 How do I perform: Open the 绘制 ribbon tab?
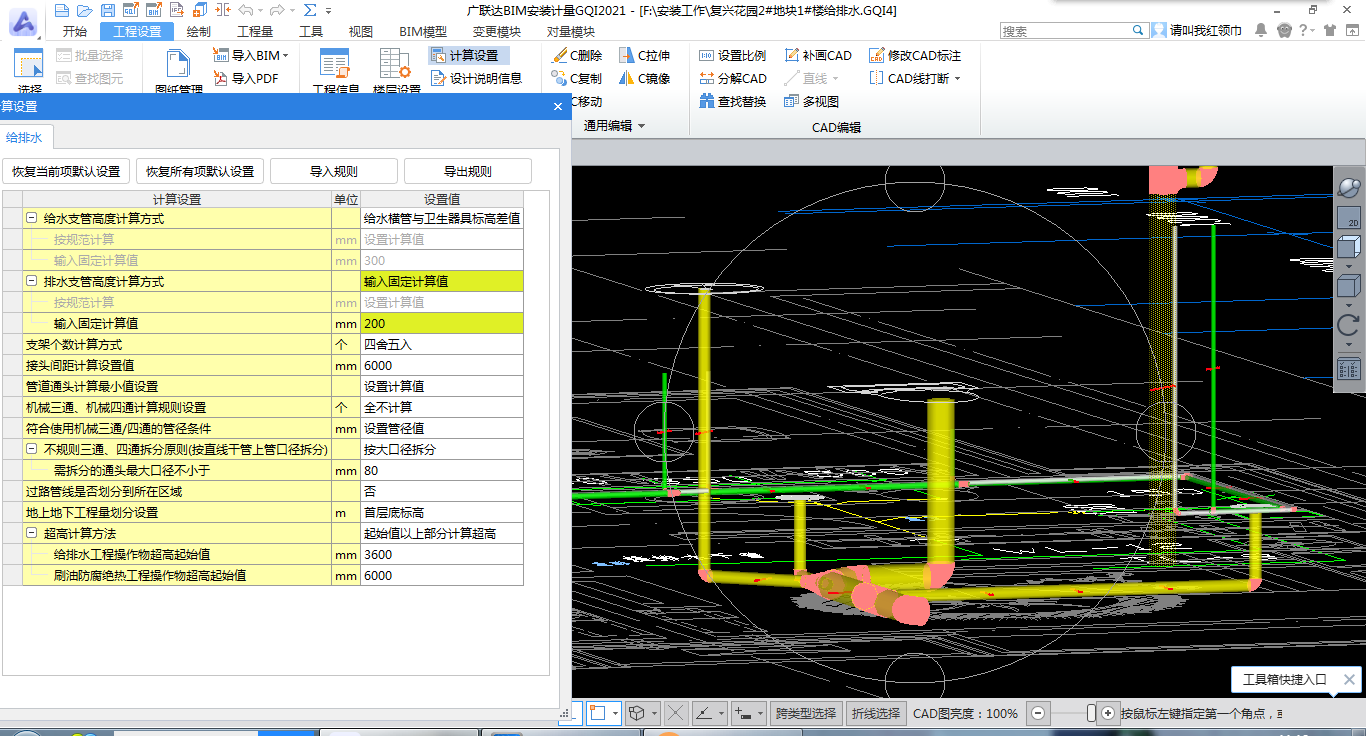(x=199, y=31)
